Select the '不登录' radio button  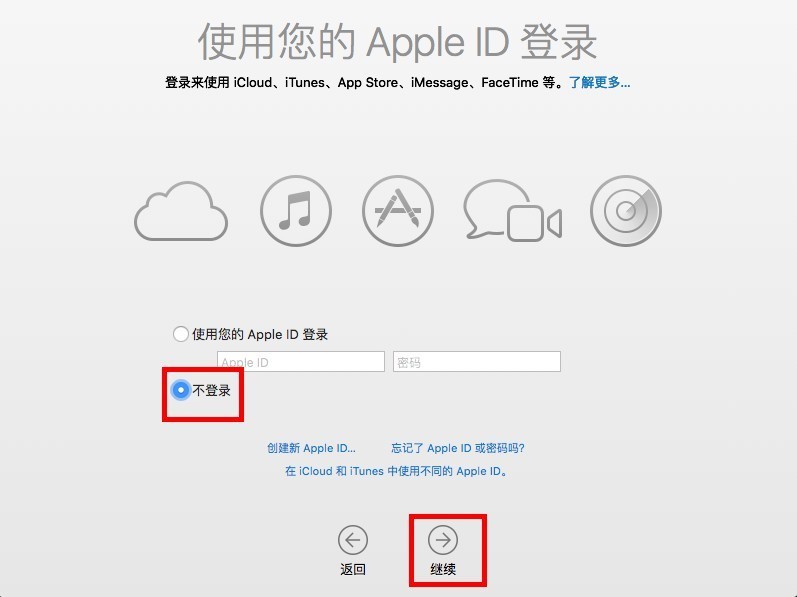180,390
